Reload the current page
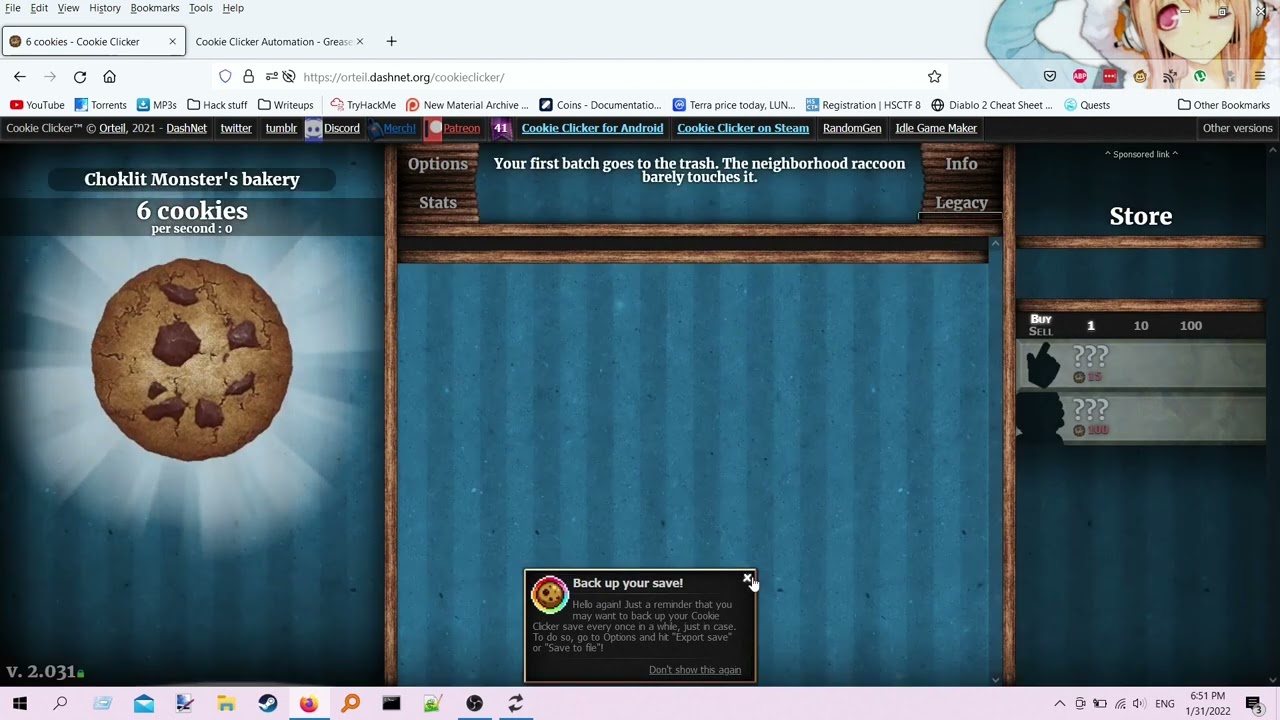The height and width of the screenshot is (720, 1280). coord(80,77)
